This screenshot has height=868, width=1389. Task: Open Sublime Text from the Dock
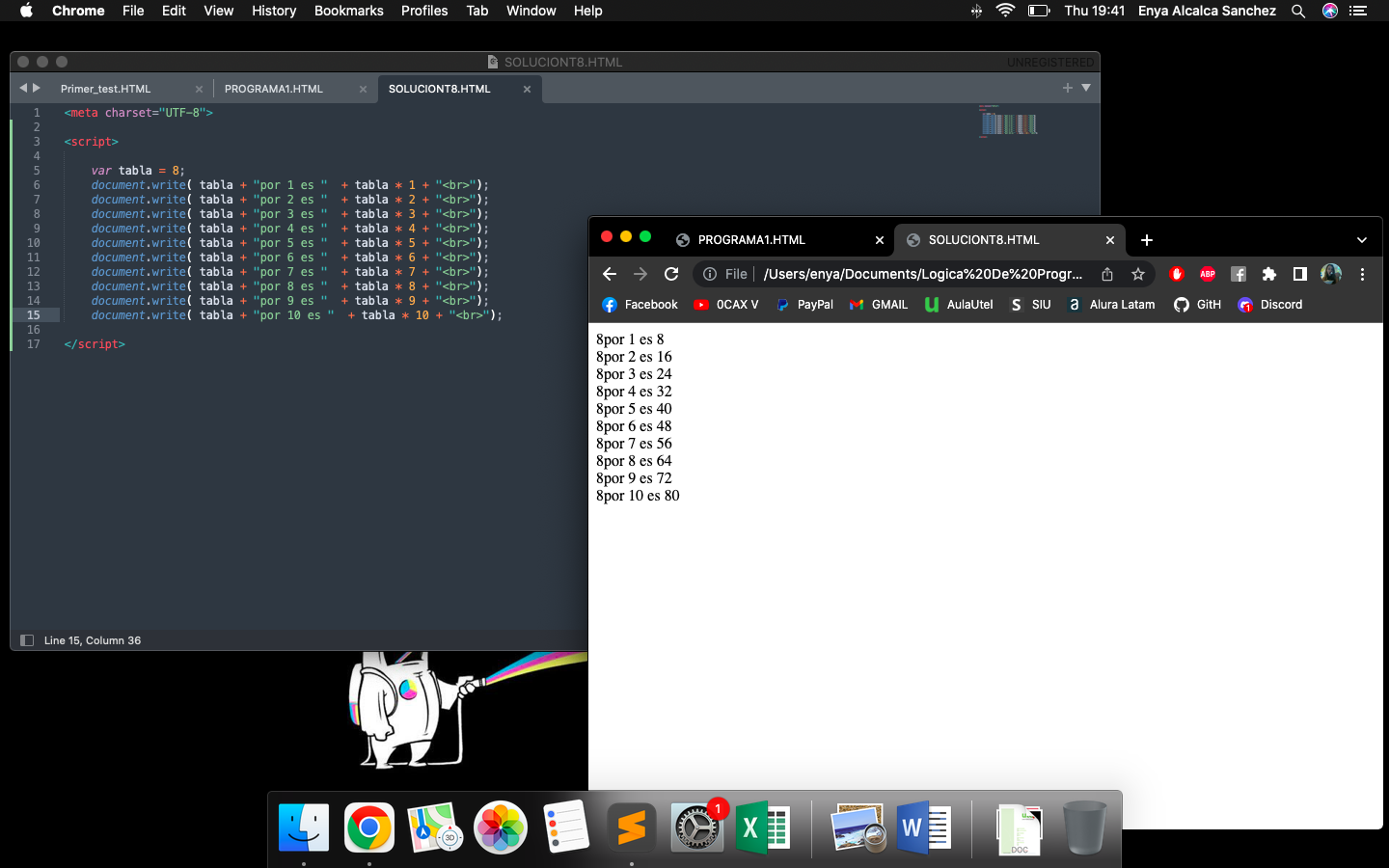click(x=632, y=827)
